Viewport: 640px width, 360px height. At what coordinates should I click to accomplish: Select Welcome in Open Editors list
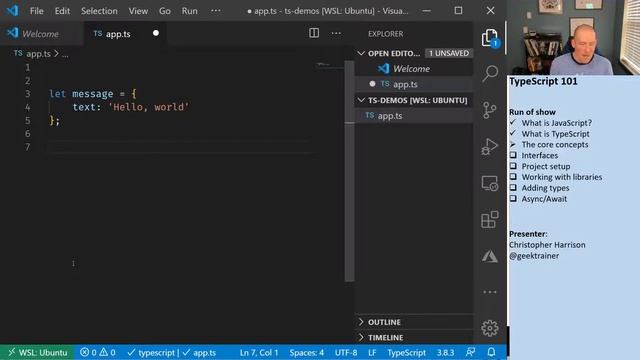tap(414, 69)
